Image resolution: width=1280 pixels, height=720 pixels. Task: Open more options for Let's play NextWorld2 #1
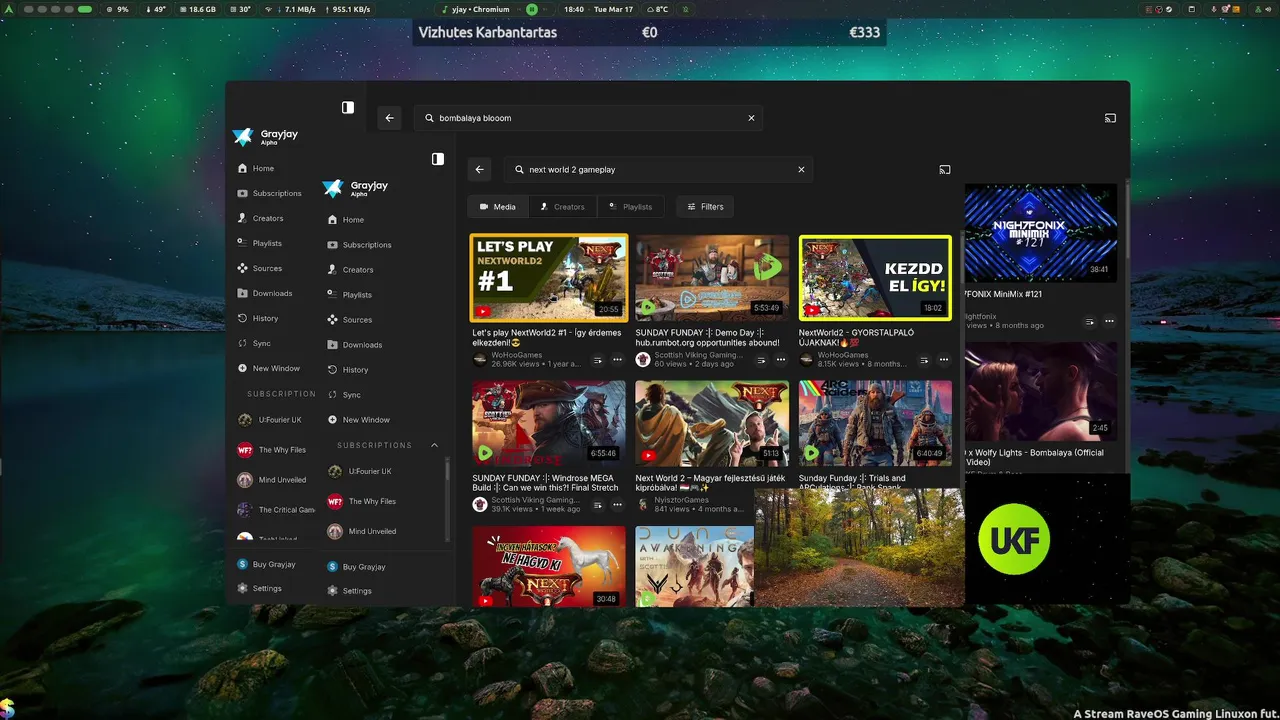tap(617, 360)
